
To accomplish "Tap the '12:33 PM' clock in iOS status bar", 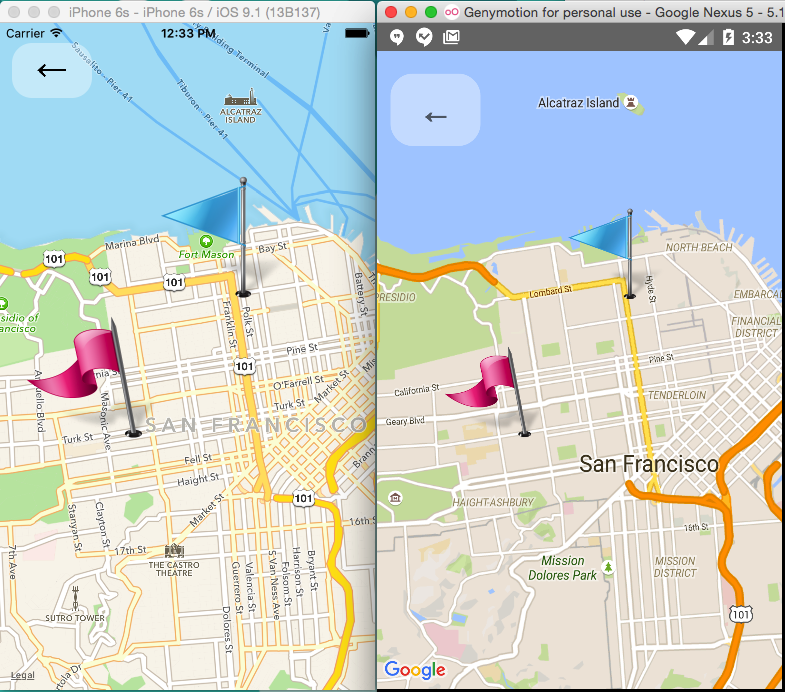I will point(188,34).
